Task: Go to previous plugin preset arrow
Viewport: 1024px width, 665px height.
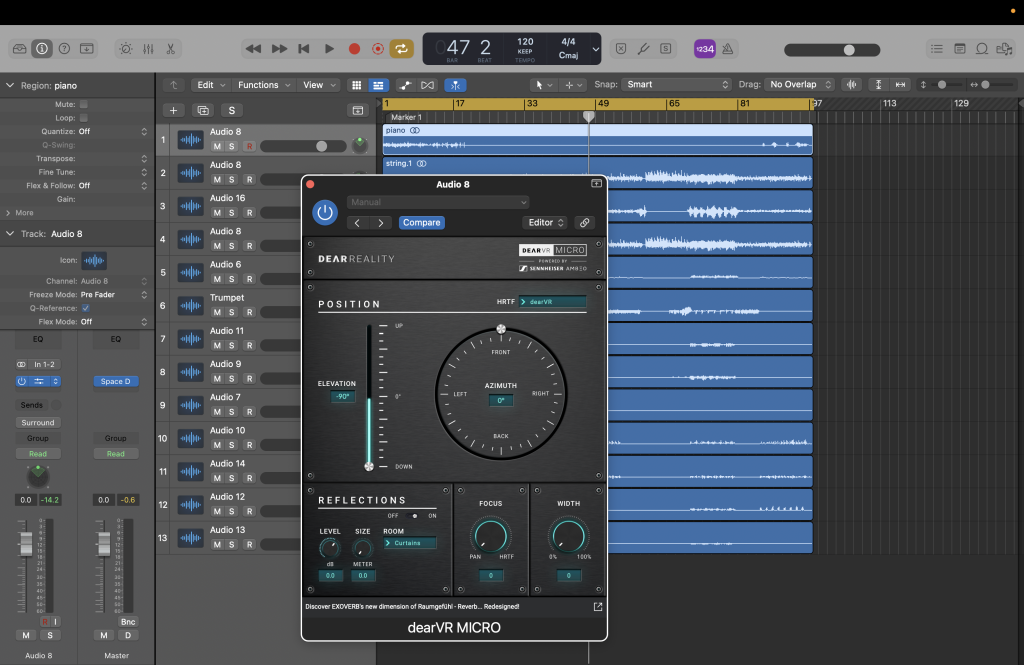Action: tap(357, 223)
